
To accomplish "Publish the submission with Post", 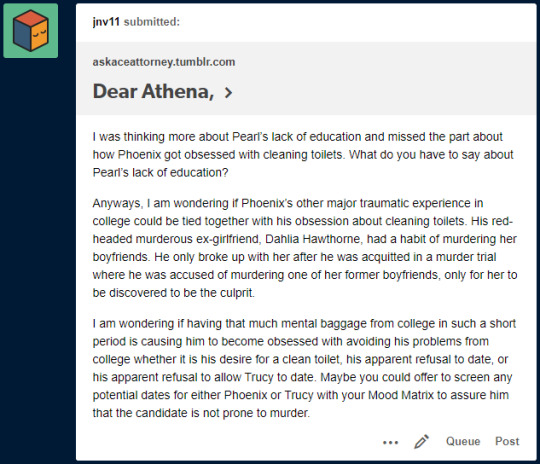I will pos(507,441).
